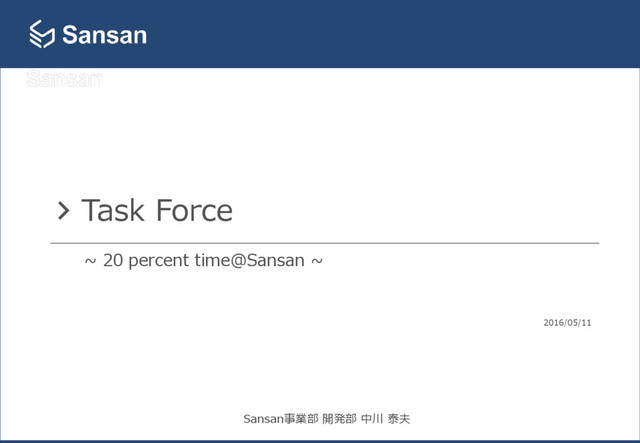Click the chevron arrow before Task Force
The height and width of the screenshot is (443, 640).
63,211
